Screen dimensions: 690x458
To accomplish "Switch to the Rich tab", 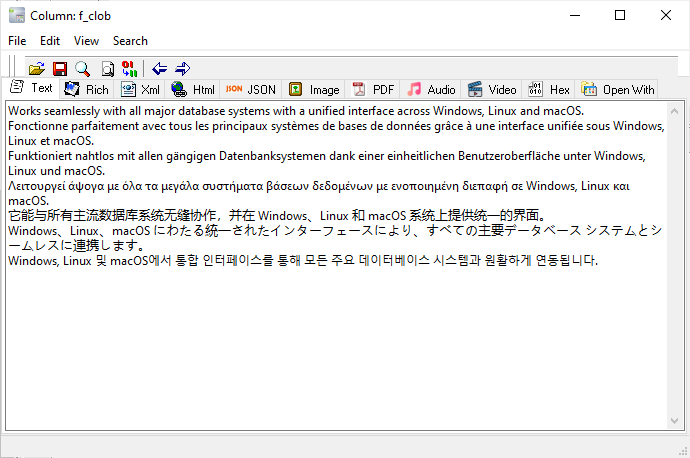I will [x=86, y=90].
